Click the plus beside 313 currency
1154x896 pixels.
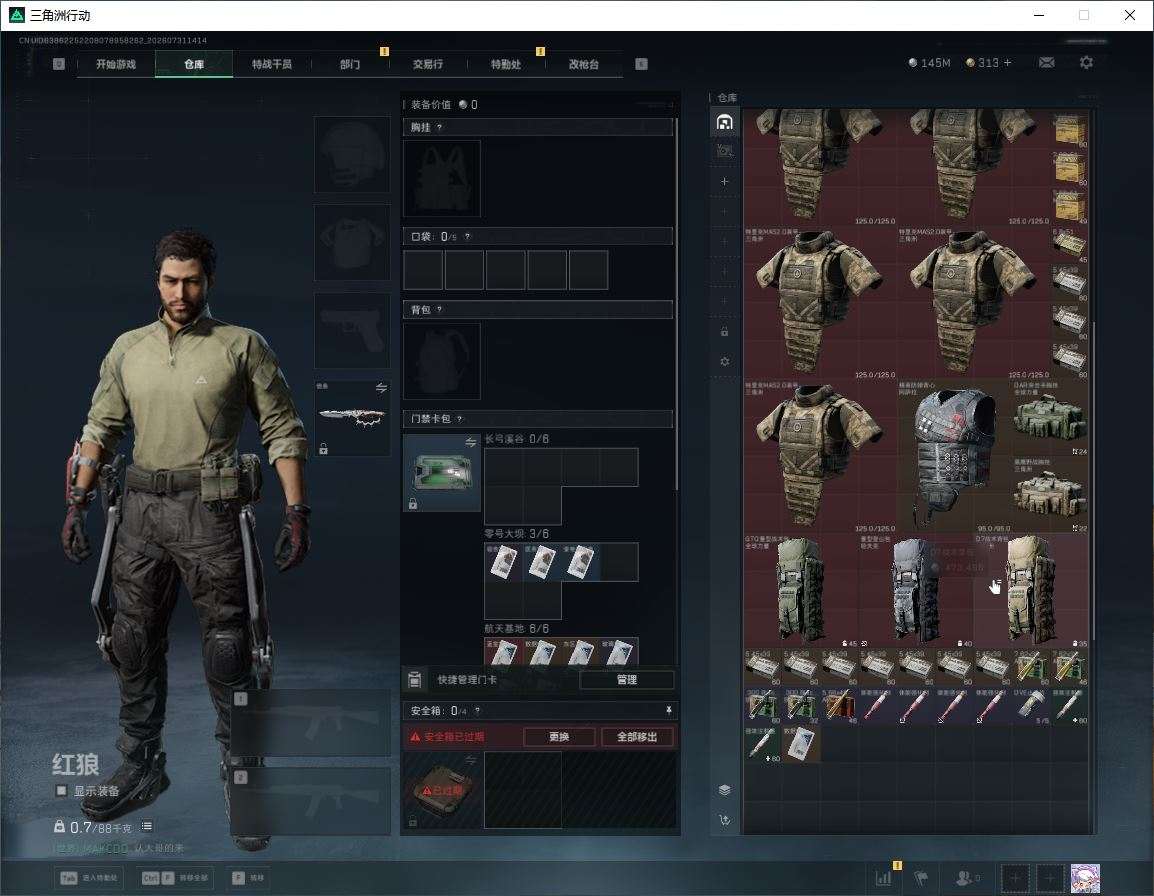[x=1008, y=63]
